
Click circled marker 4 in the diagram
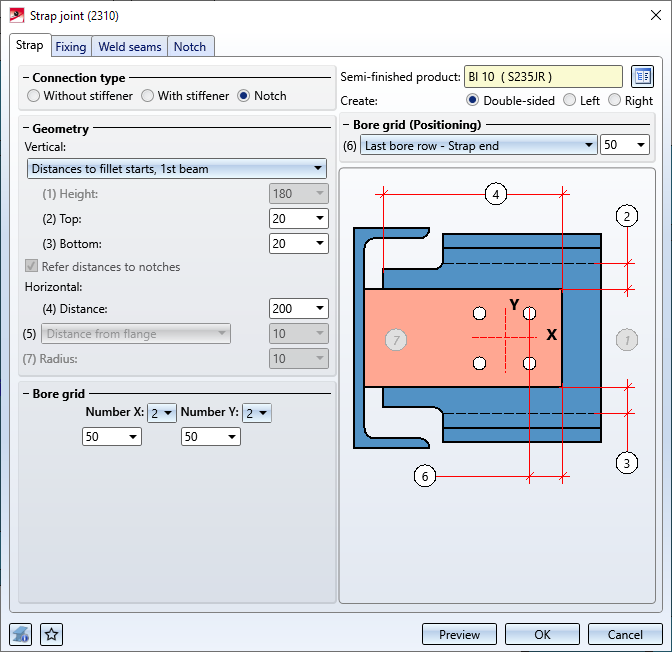(496, 194)
